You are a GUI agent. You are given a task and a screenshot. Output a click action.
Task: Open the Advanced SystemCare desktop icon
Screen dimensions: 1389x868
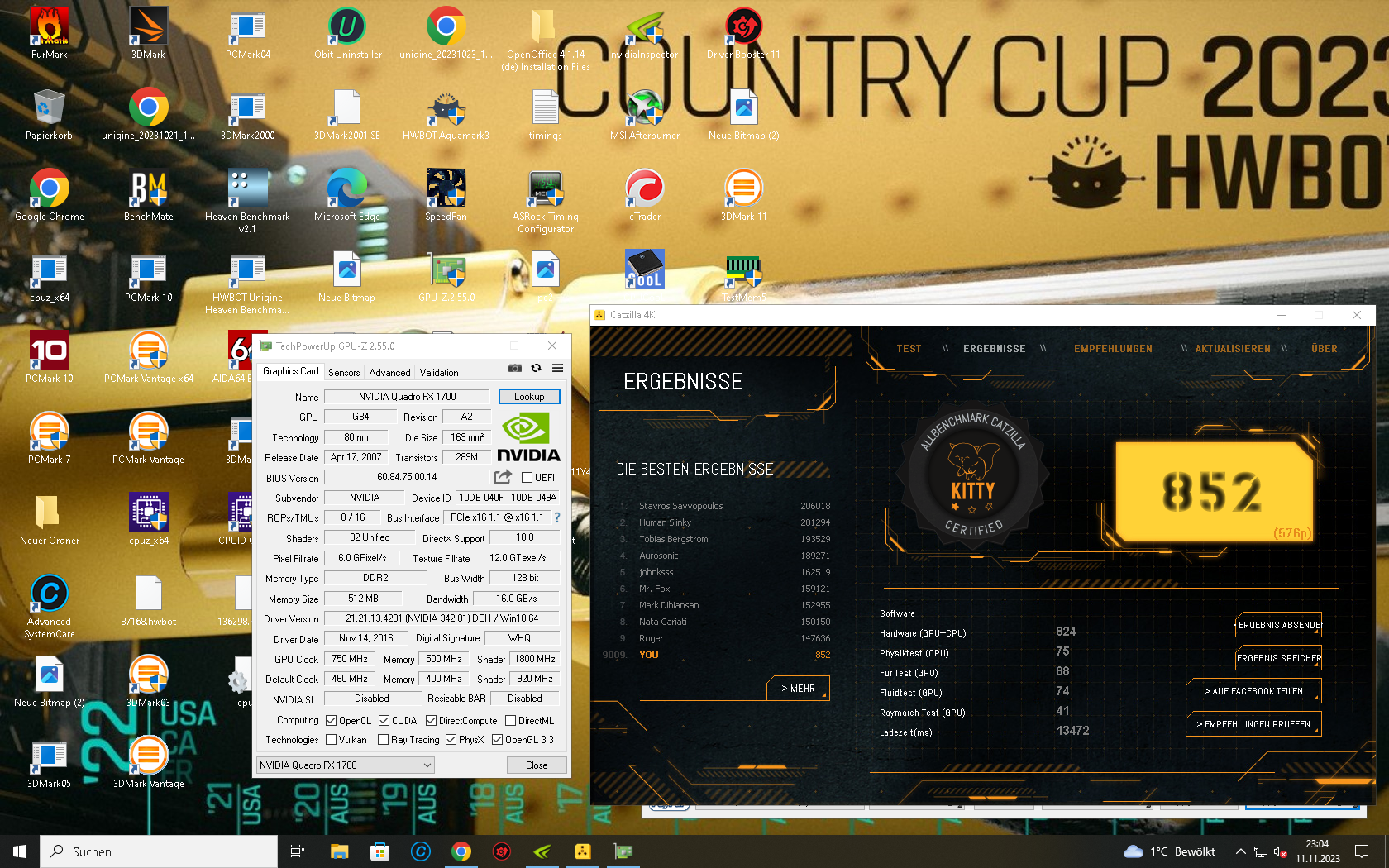coord(50,606)
